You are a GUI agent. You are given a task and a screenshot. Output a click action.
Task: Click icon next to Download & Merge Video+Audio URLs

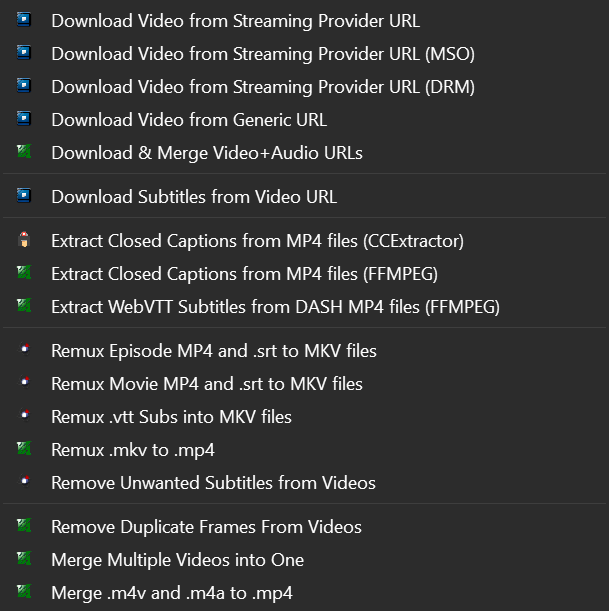25,153
